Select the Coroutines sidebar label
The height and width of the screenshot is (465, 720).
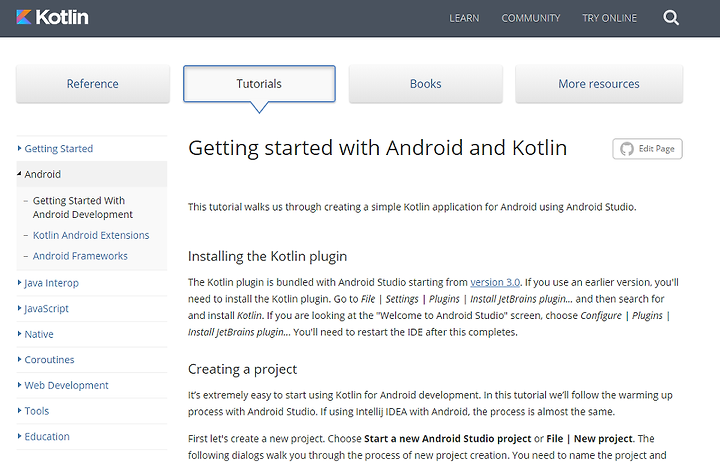click(49, 359)
